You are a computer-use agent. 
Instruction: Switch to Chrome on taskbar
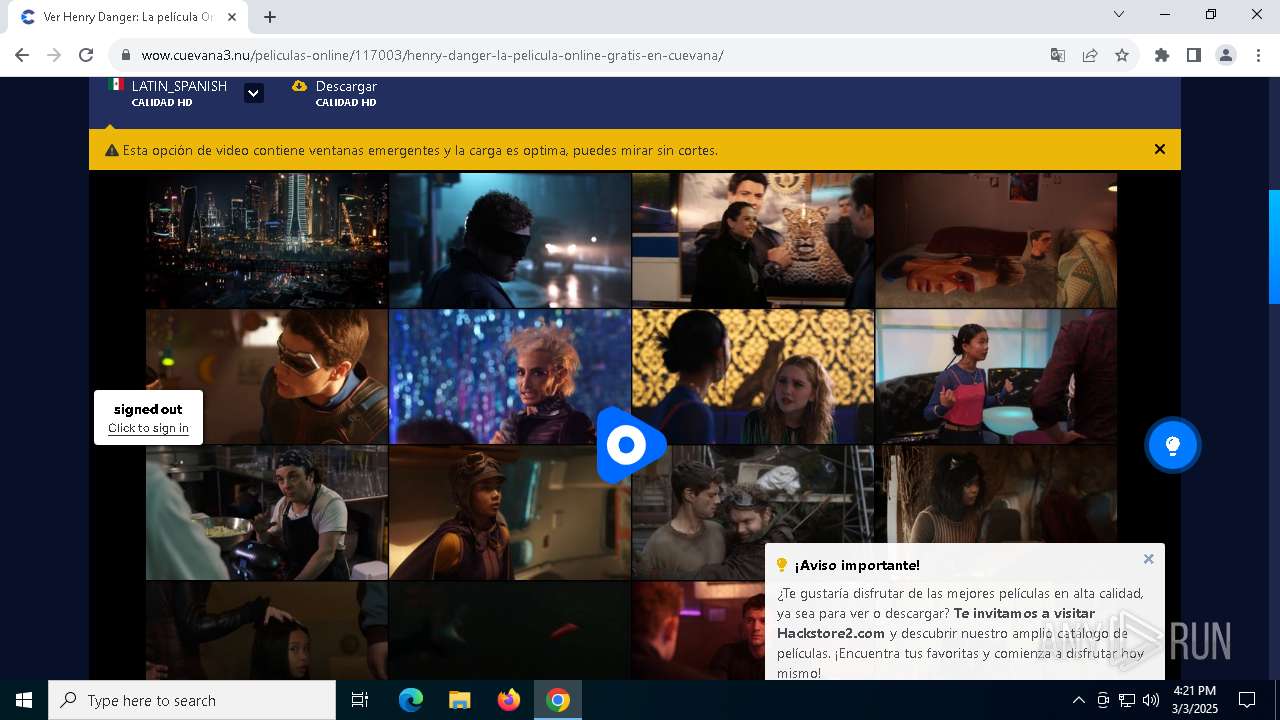[x=558, y=700]
